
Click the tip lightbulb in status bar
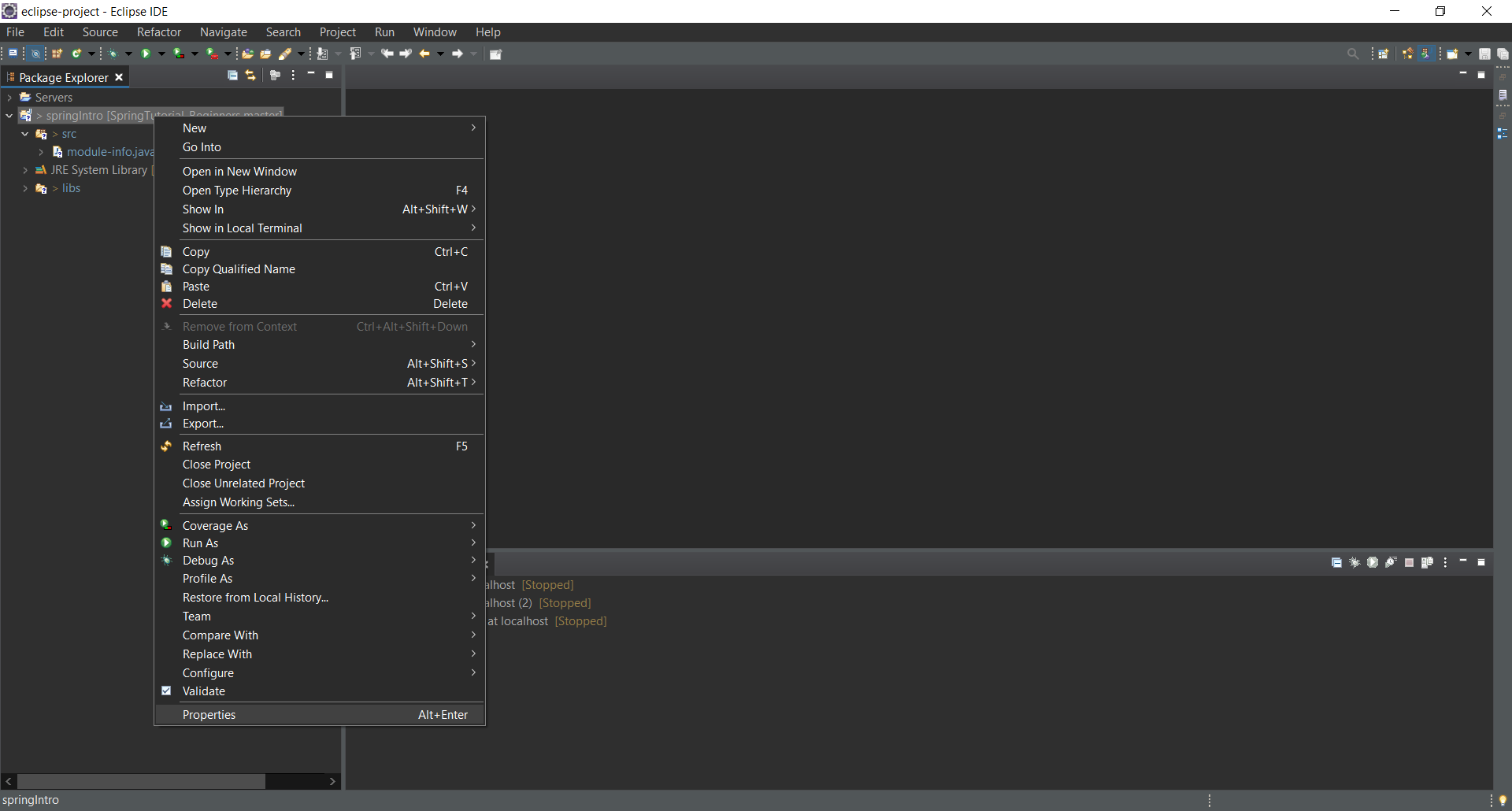pyautogui.click(x=1503, y=800)
